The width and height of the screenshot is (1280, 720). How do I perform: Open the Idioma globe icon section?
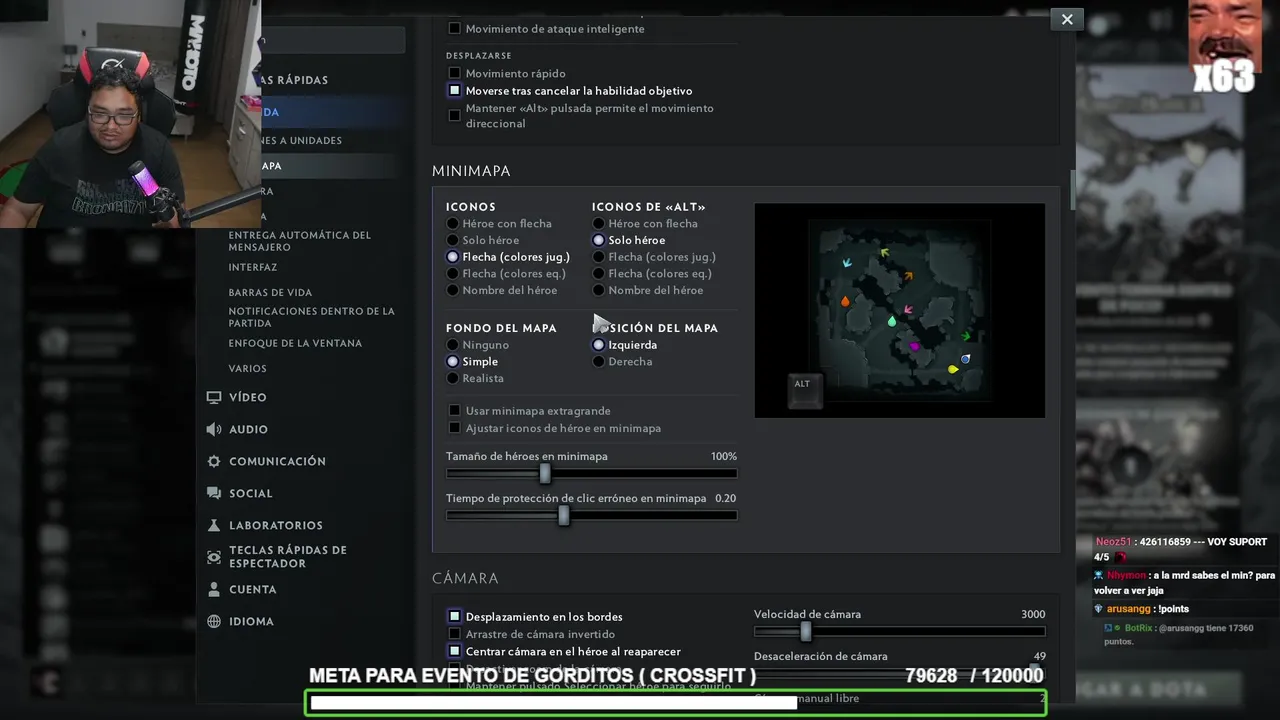tap(213, 621)
